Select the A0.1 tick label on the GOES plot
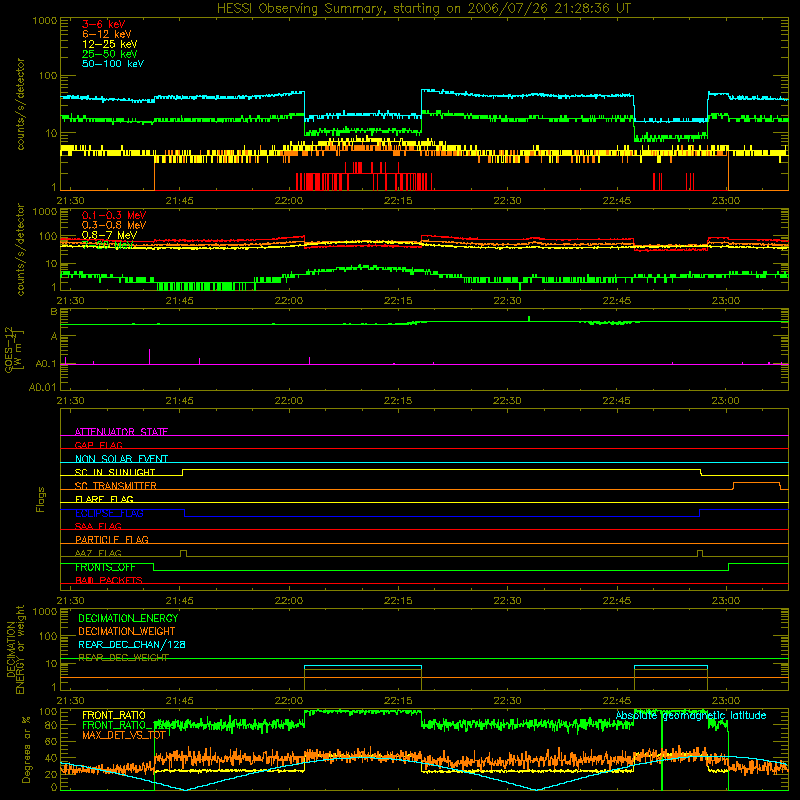 pyautogui.click(x=46, y=364)
